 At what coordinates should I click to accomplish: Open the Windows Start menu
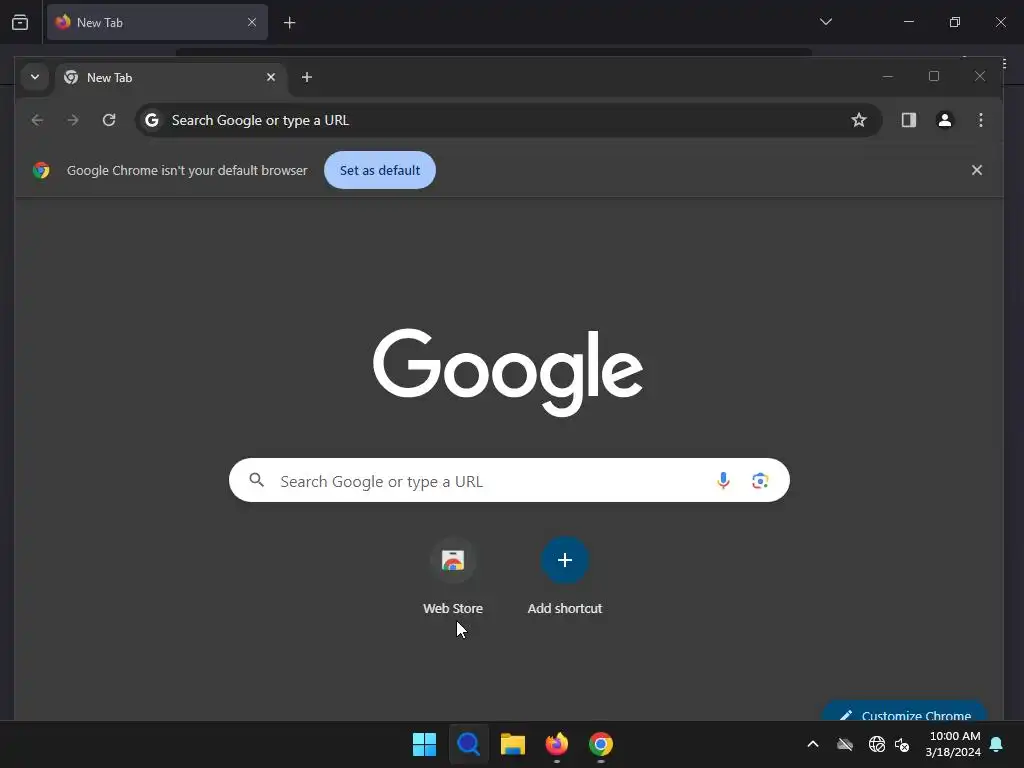pyautogui.click(x=424, y=744)
